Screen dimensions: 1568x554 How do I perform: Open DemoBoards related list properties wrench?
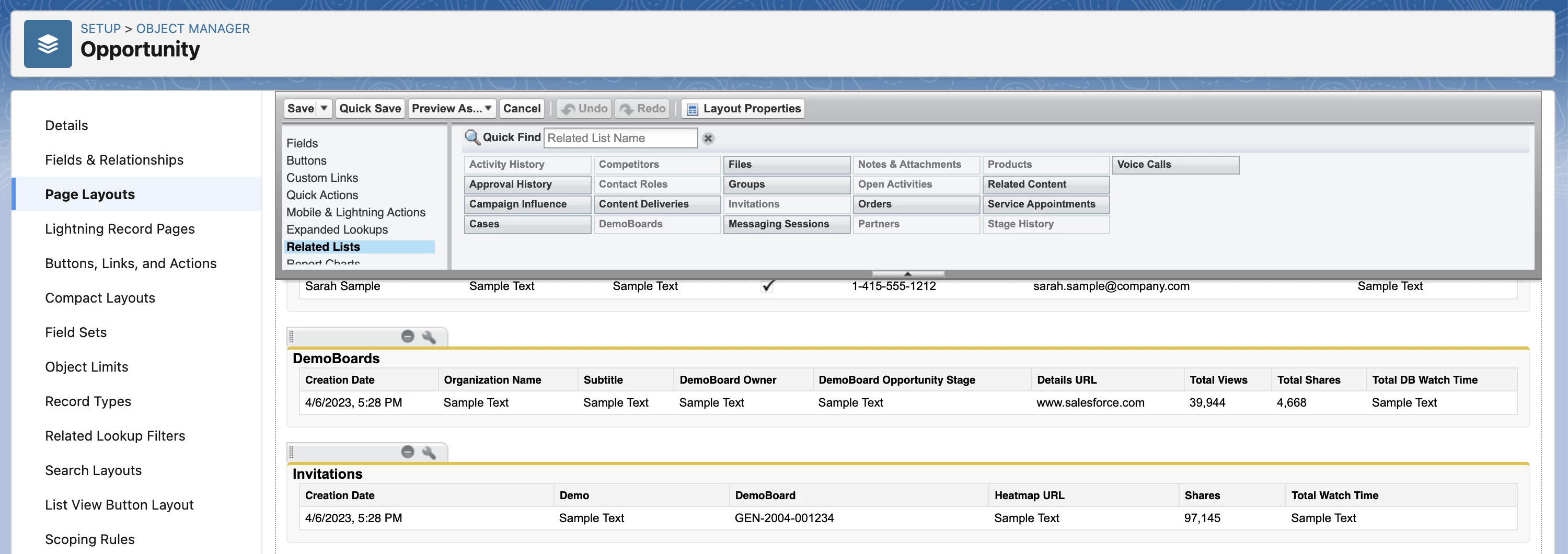pyautogui.click(x=429, y=337)
